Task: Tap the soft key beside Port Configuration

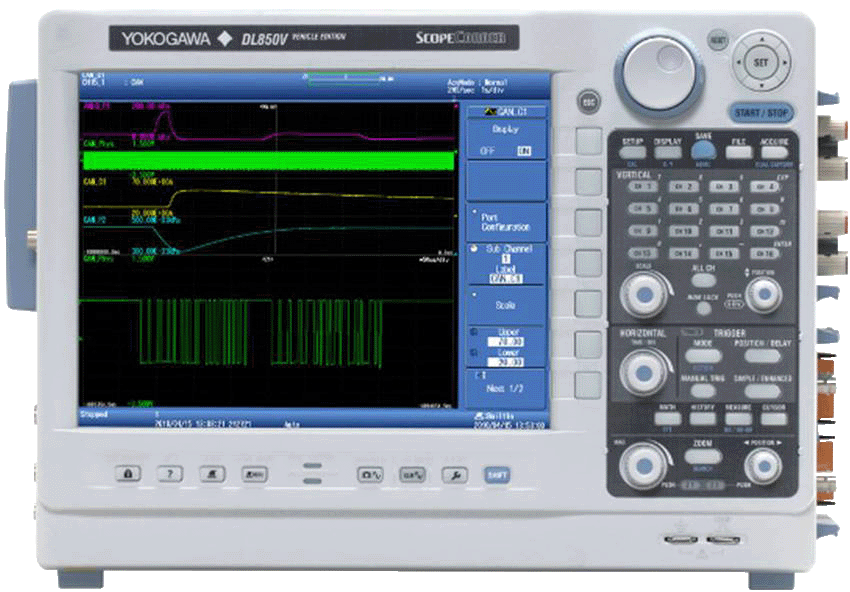Action: click(588, 222)
